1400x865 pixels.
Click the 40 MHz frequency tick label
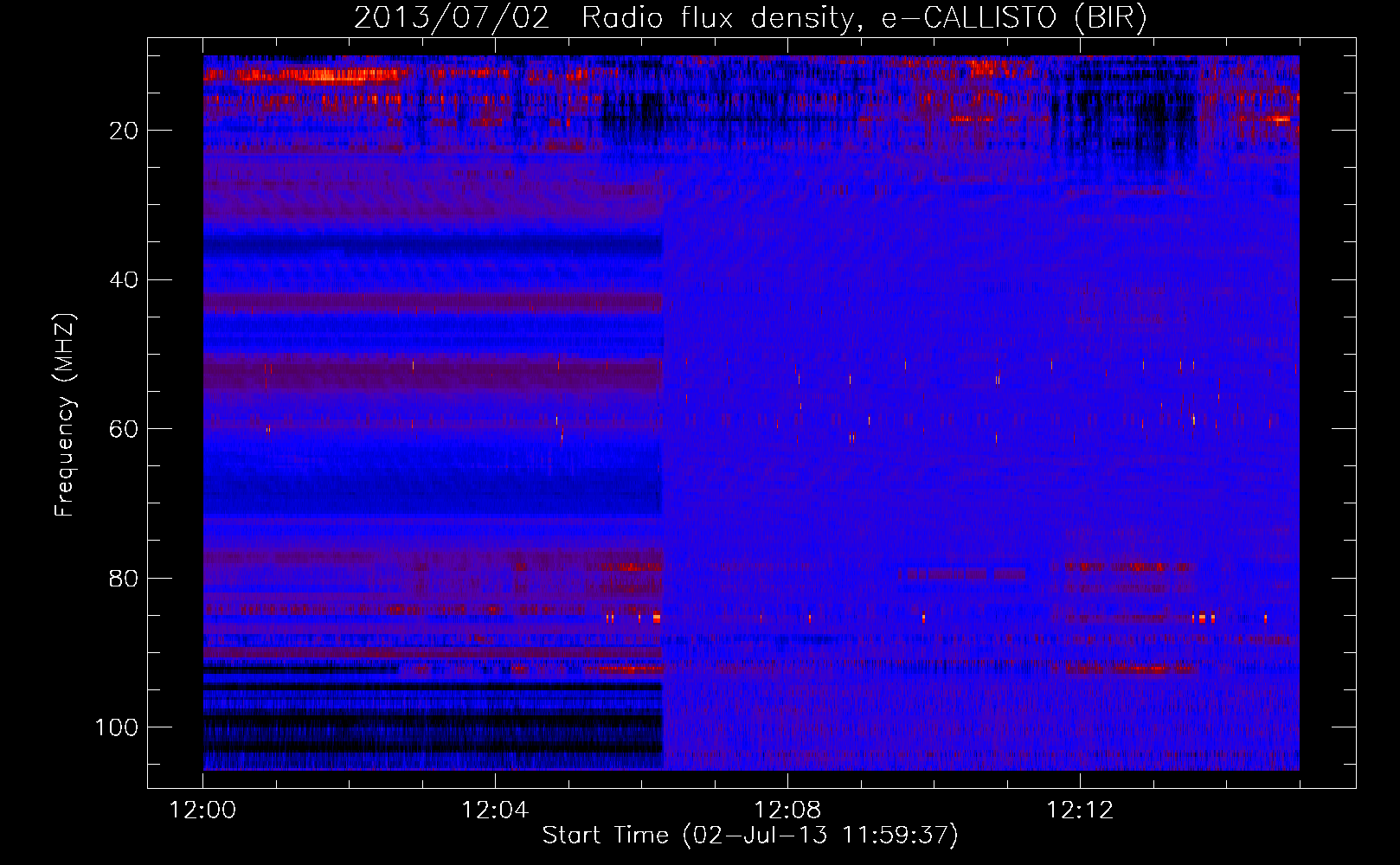click(x=124, y=280)
